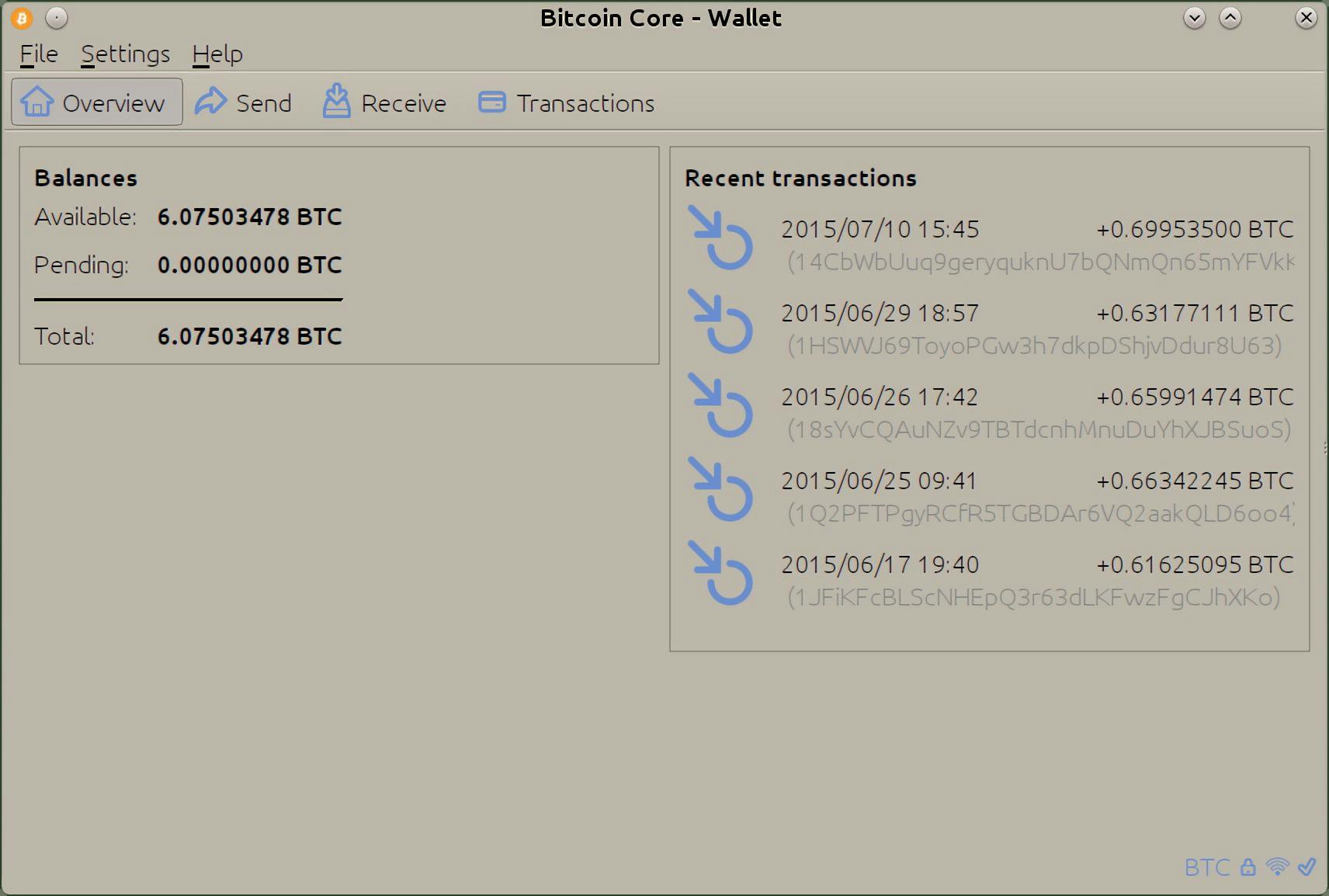Viewport: 1329px width, 896px height.
Task: Open the File menu
Action: (39, 54)
